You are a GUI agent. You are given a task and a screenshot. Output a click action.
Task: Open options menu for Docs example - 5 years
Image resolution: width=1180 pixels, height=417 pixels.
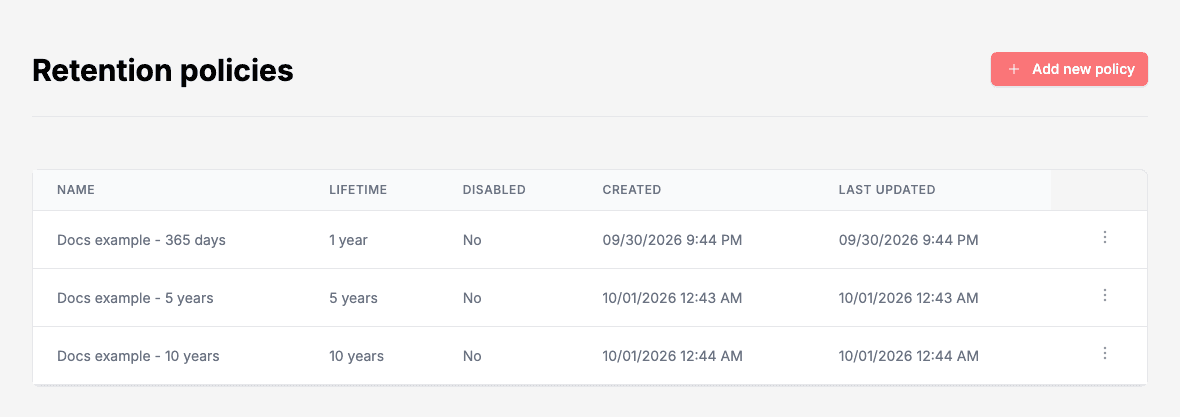point(1105,296)
